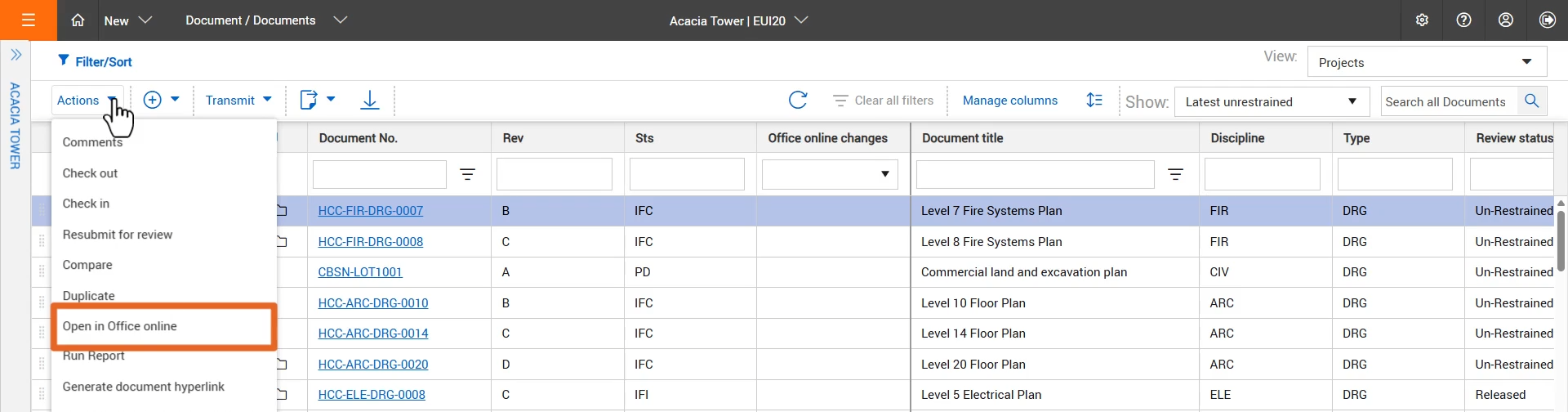Click Discipline column header
Viewport: 1568px width, 412px height.
pos(1237,138)
